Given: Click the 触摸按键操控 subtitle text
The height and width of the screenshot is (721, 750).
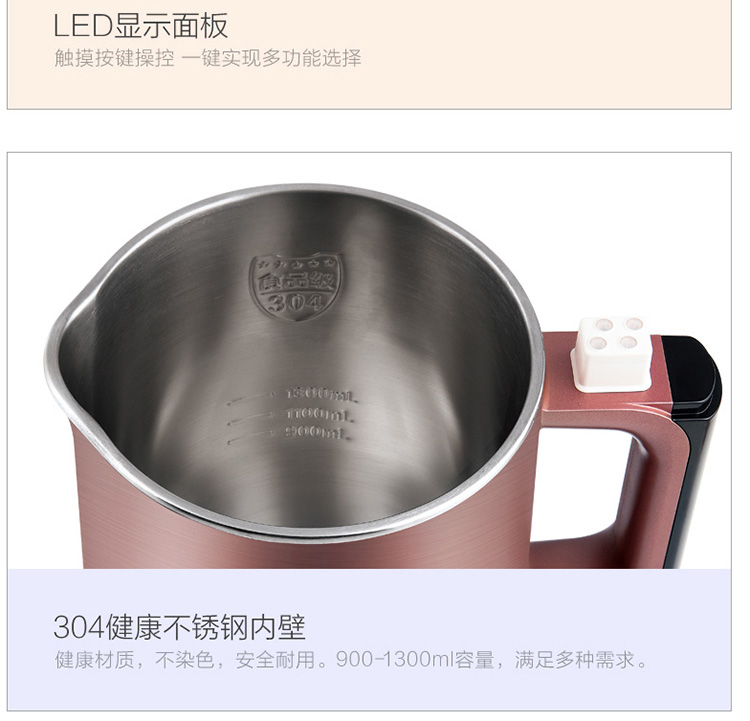Looking at the screenshot, I should tap(114, 58).
